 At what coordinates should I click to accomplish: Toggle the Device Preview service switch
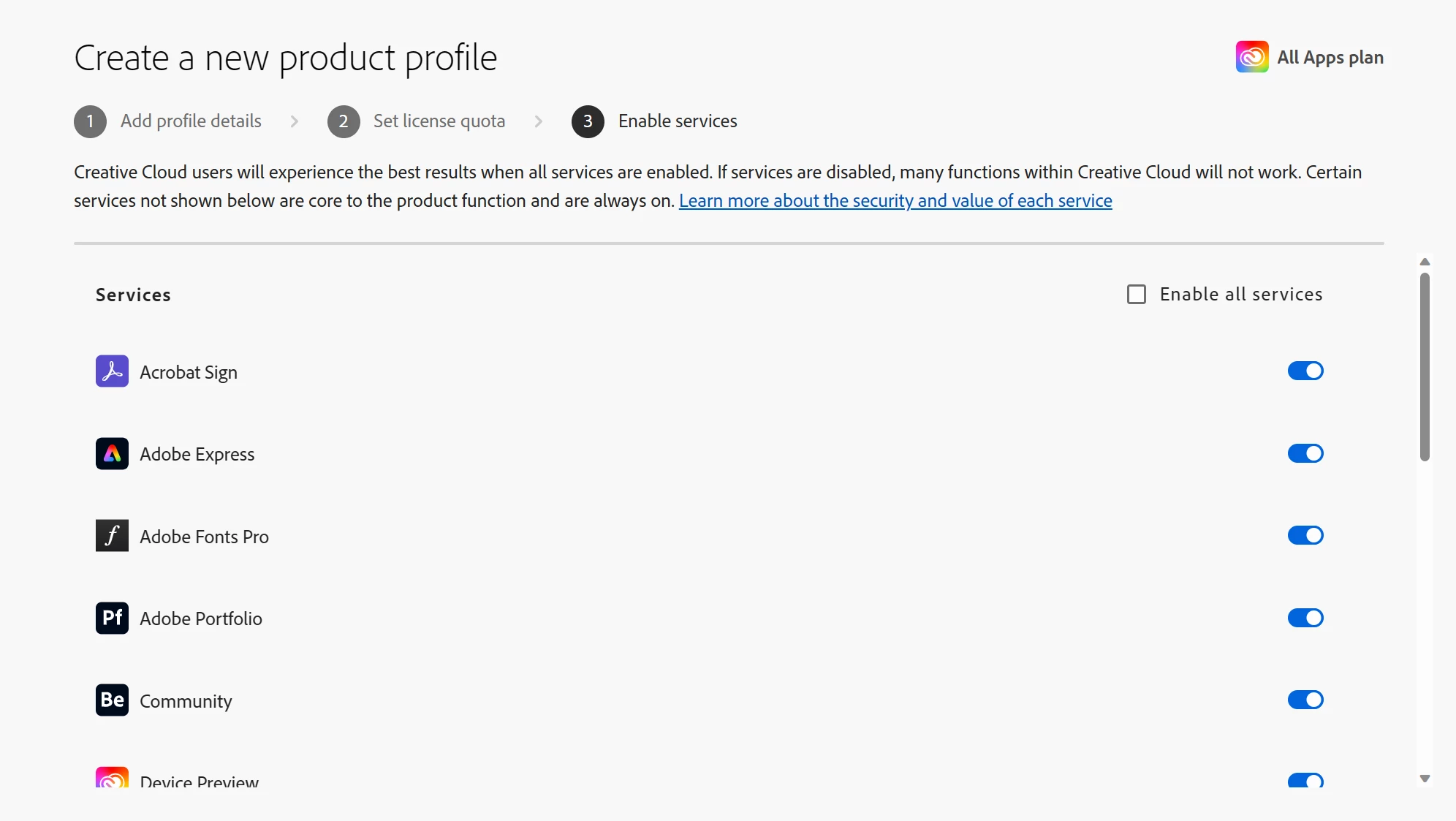click(1305, 780)
